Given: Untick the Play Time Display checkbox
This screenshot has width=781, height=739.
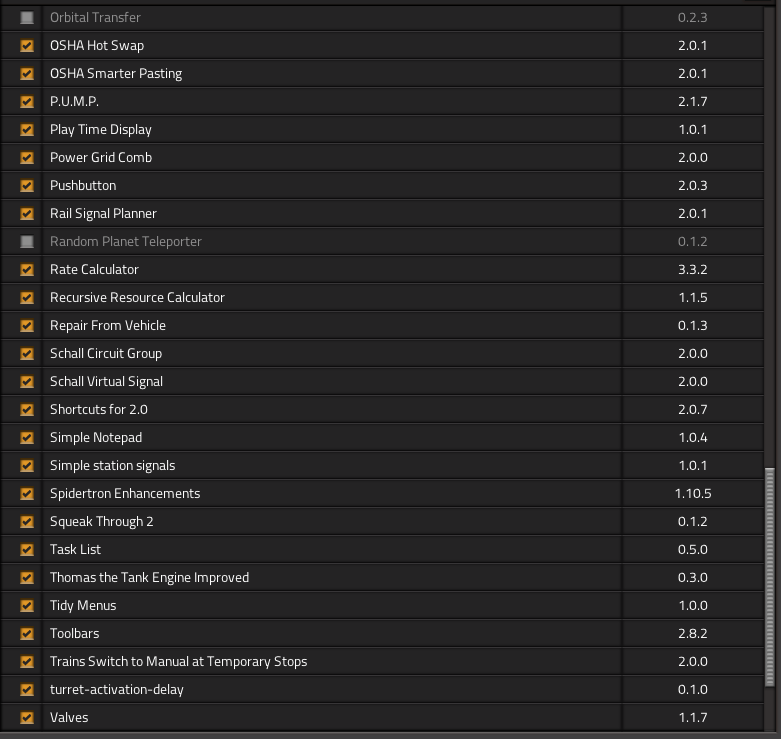Looking at the screenshot, I should point(27,129).
